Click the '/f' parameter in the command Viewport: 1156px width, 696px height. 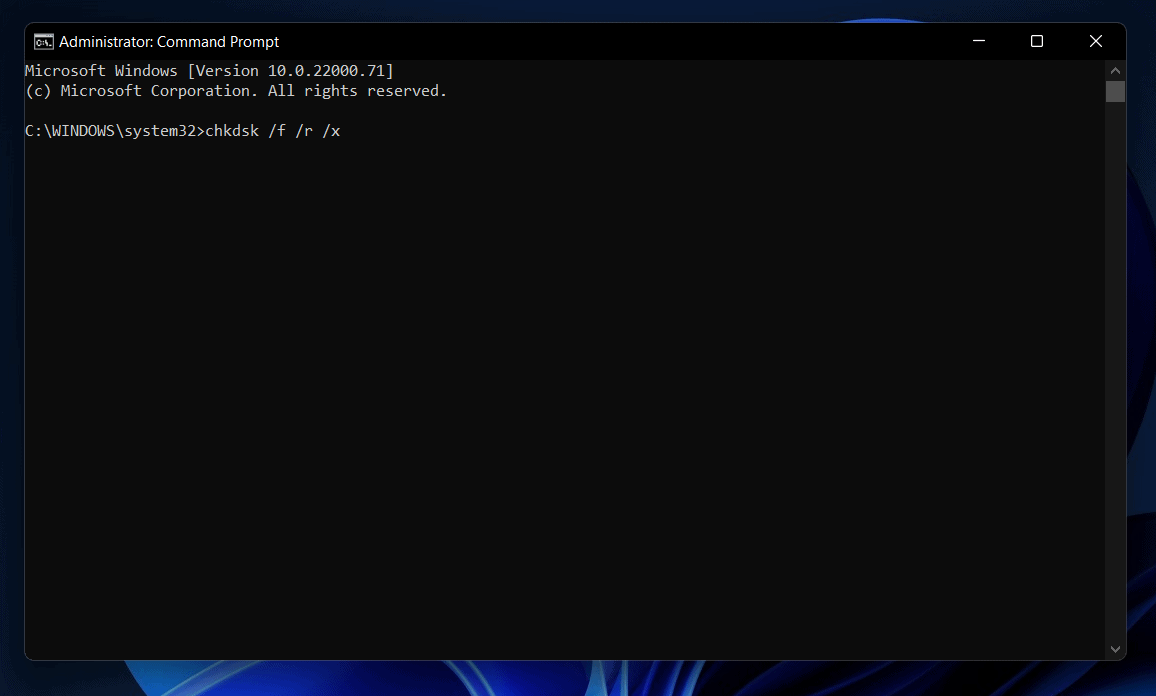[x=276, y=131]
